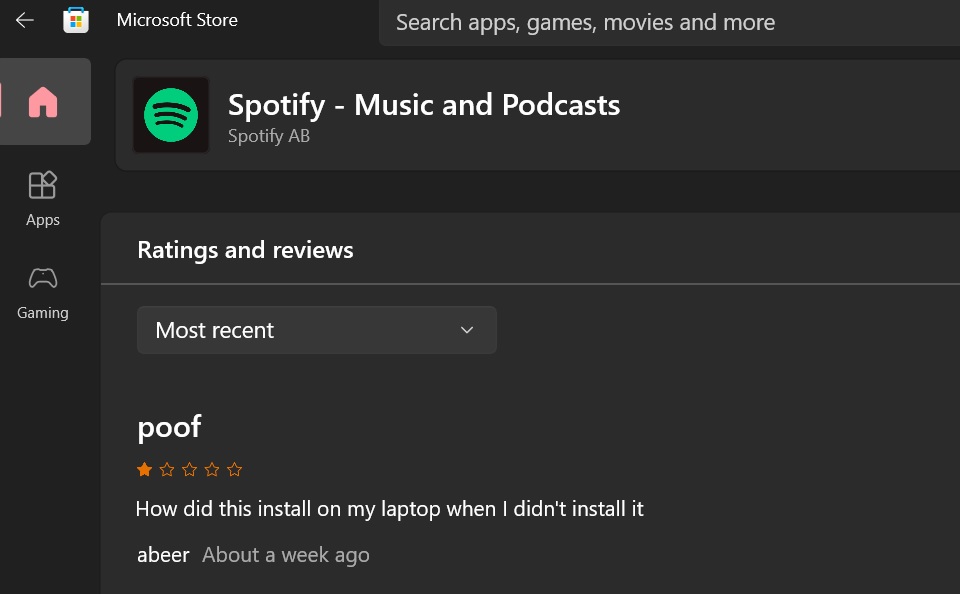Click the Spotify green app logo
The image size is (960, 594).
[171, 115]
